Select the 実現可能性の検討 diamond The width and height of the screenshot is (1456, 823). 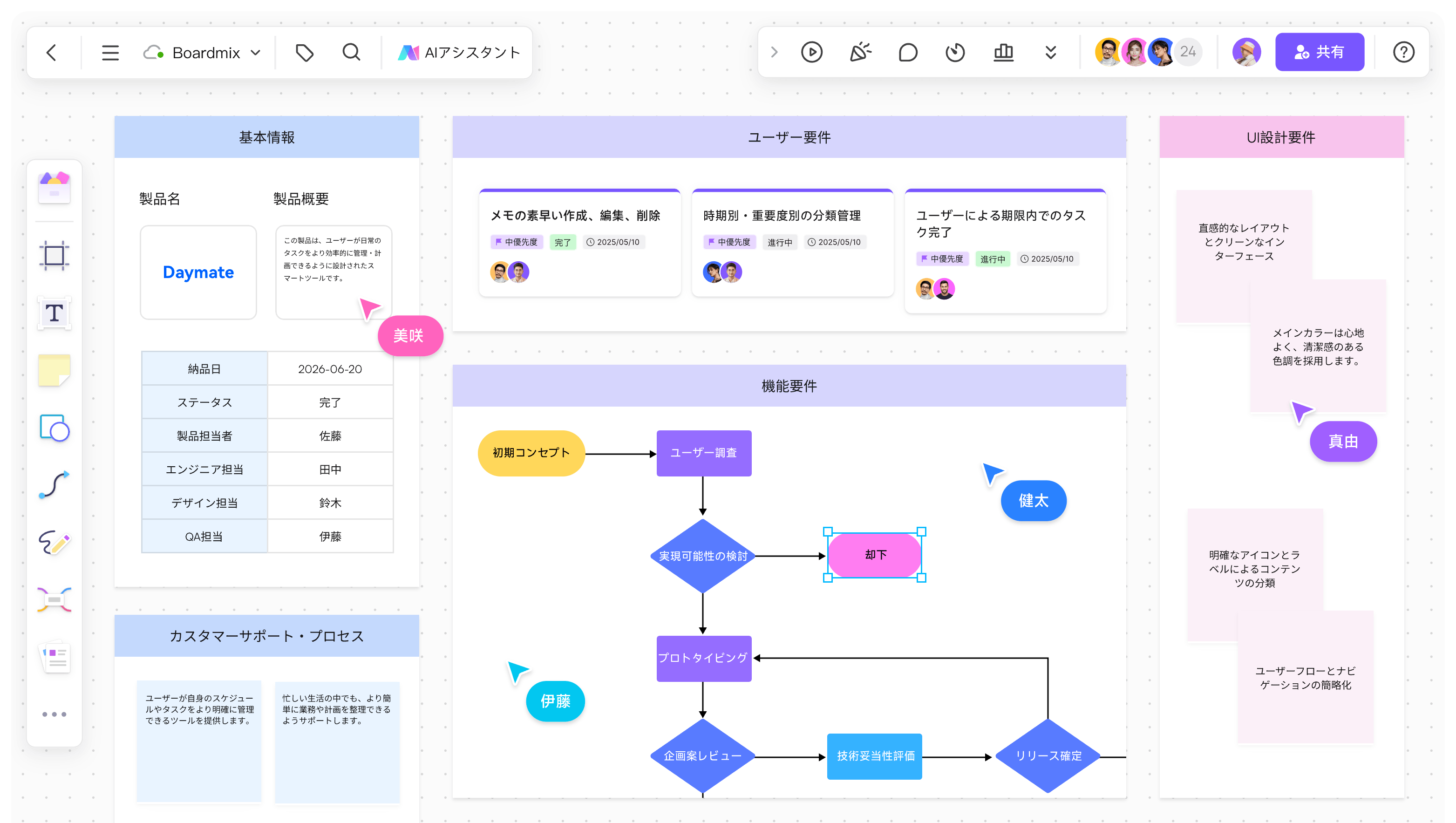(x=702, y=556)
